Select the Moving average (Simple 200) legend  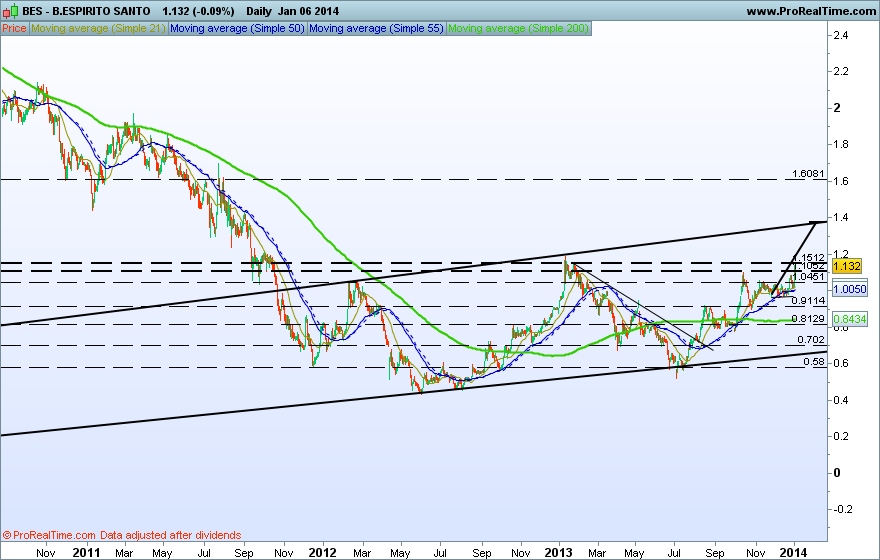pos(518,28)
